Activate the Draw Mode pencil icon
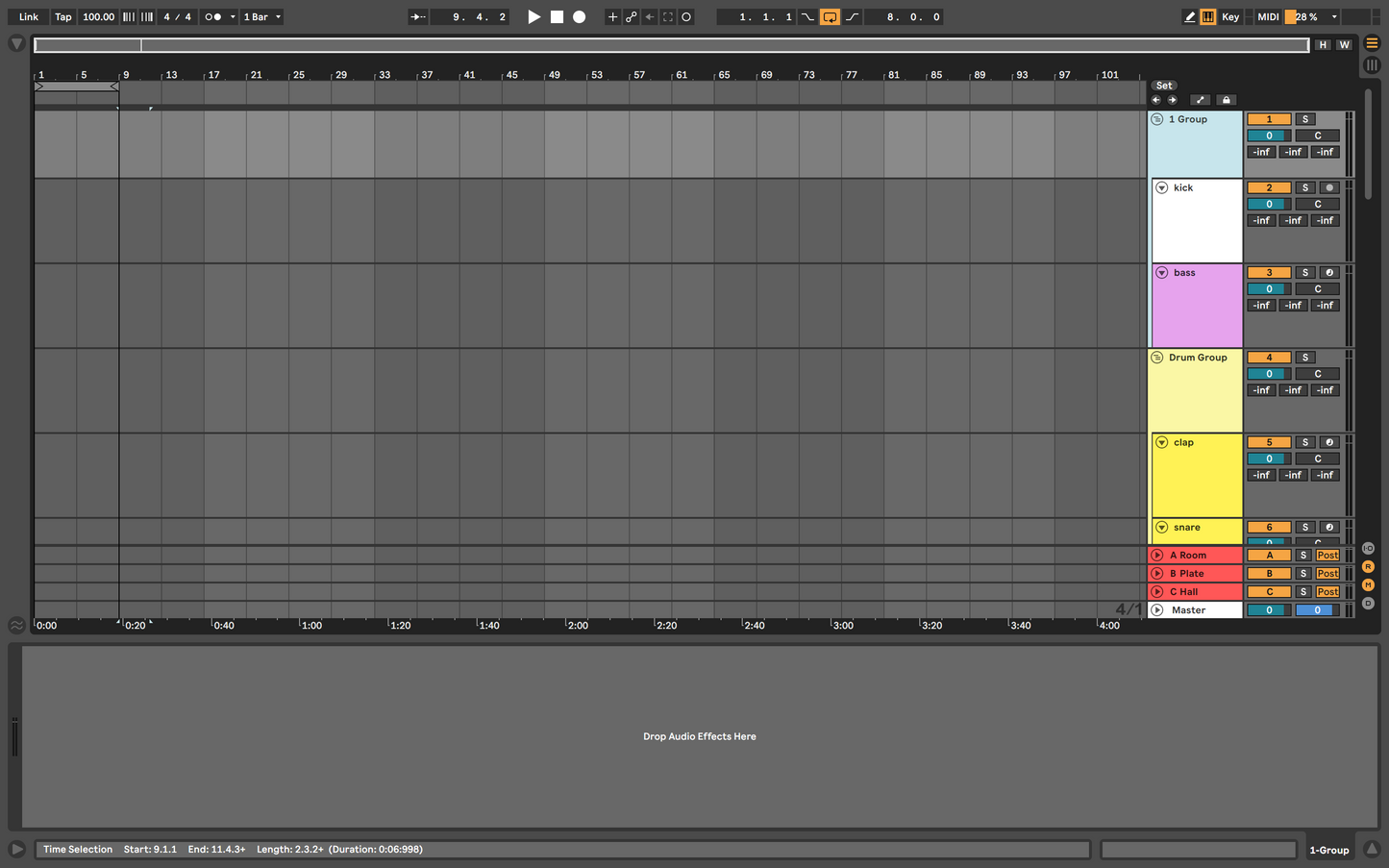1389x868 pixels. click(x=1190, y=16)
